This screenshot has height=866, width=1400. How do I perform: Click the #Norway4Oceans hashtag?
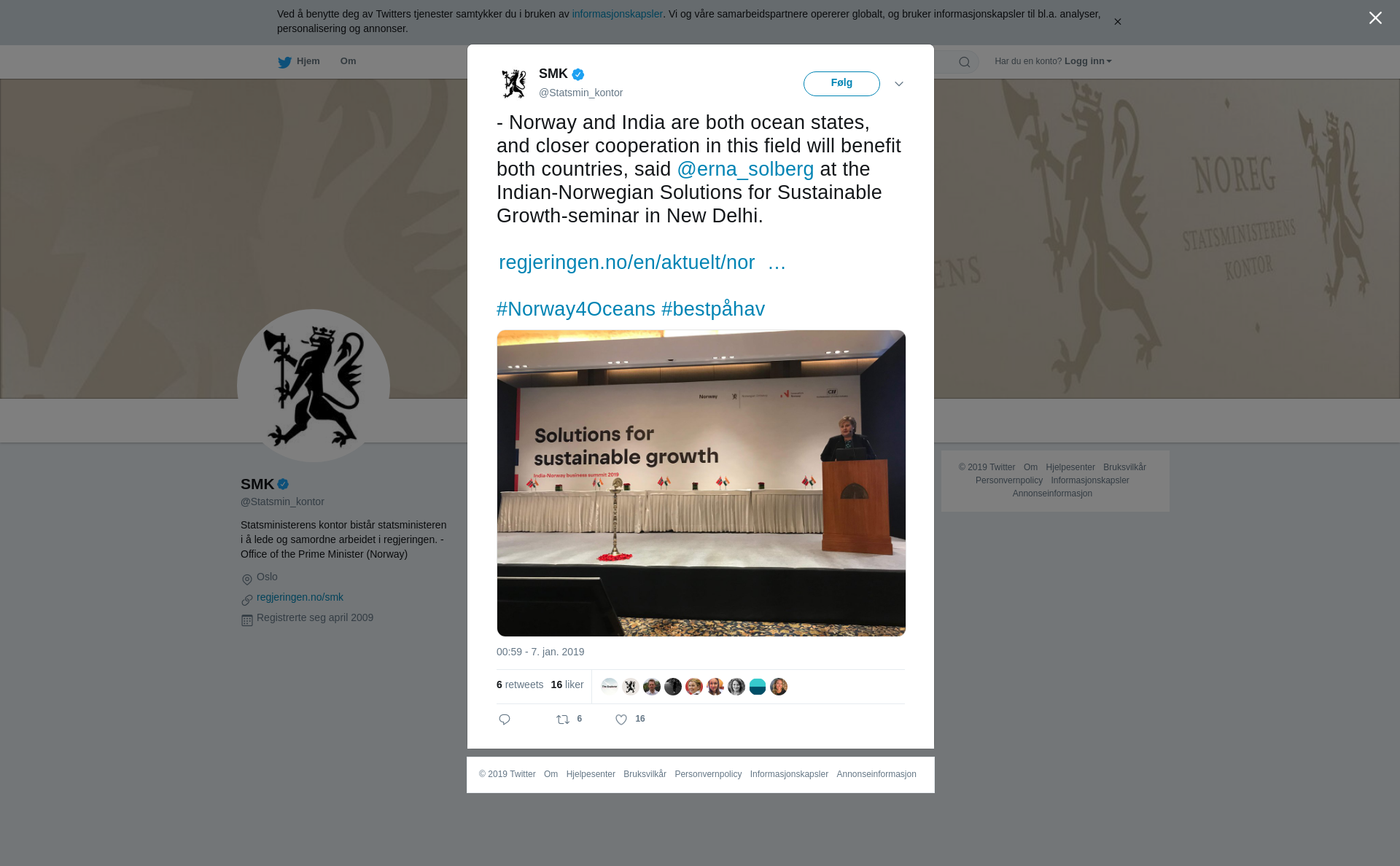(576, 309)
